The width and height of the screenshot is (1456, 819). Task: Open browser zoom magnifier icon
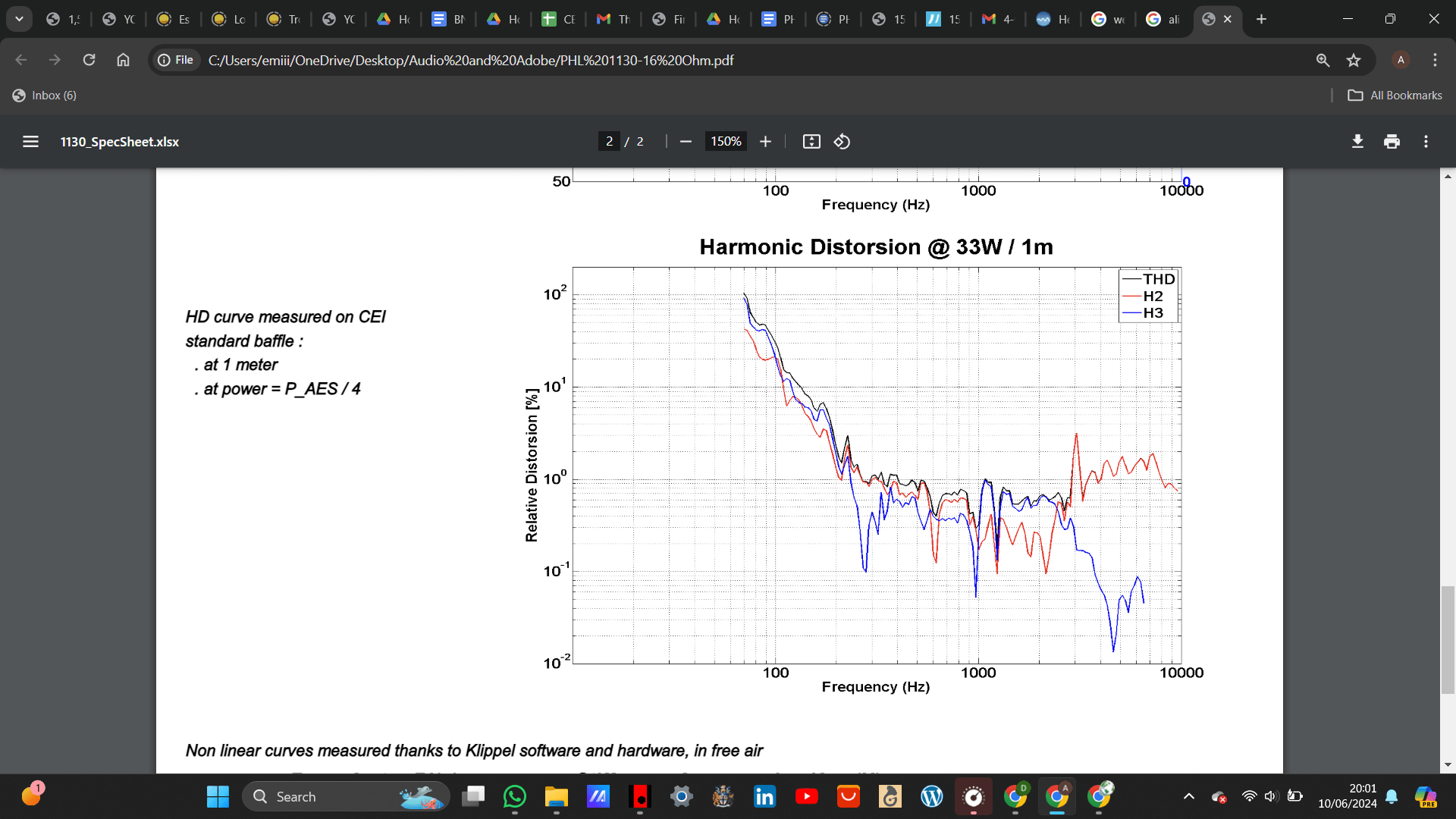click(x=1323, y=60)
